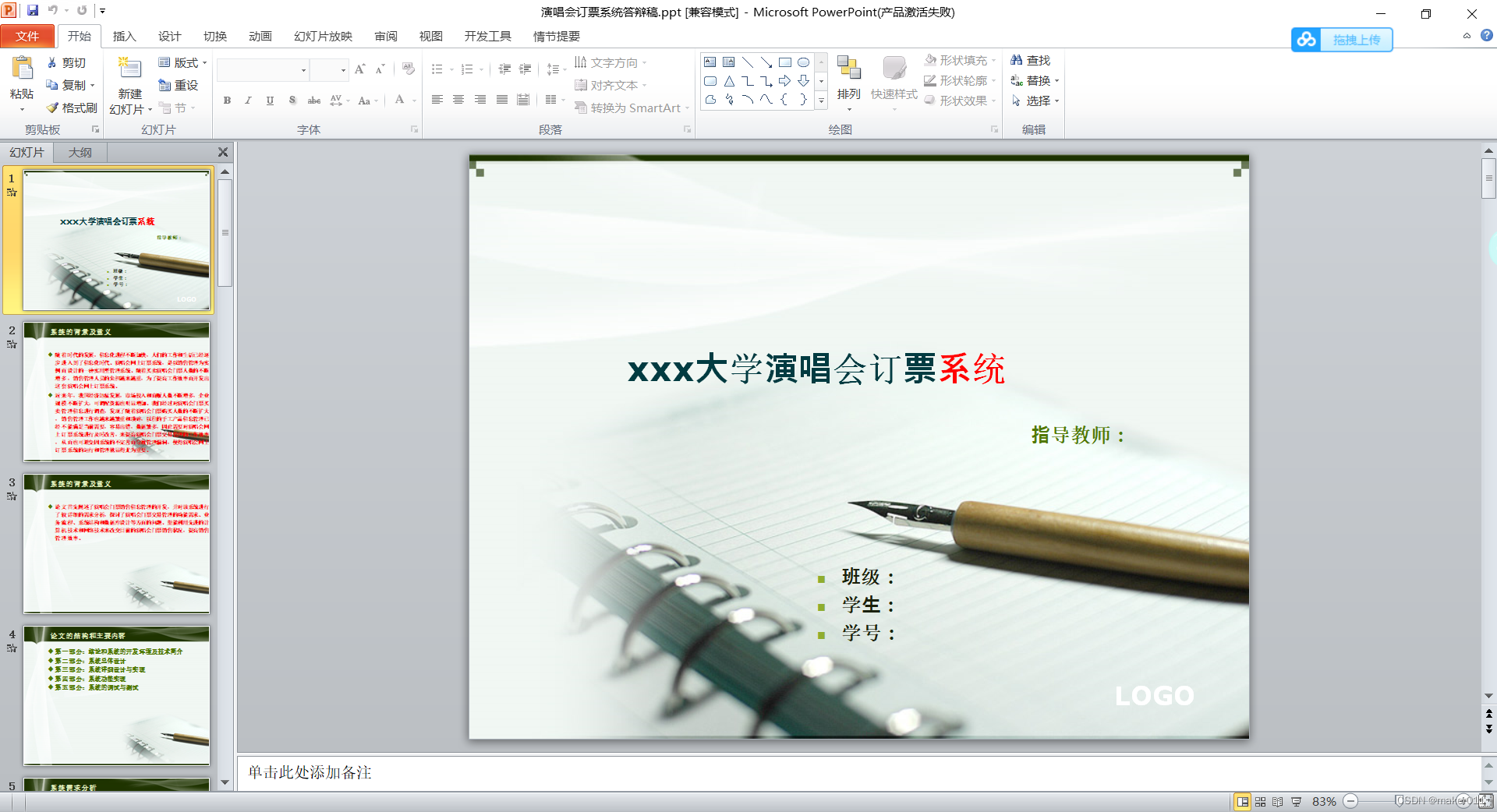This screenshot has width=1497, height=812.
Task: Open the File (文件) tab
Action: tap(27, 36)
